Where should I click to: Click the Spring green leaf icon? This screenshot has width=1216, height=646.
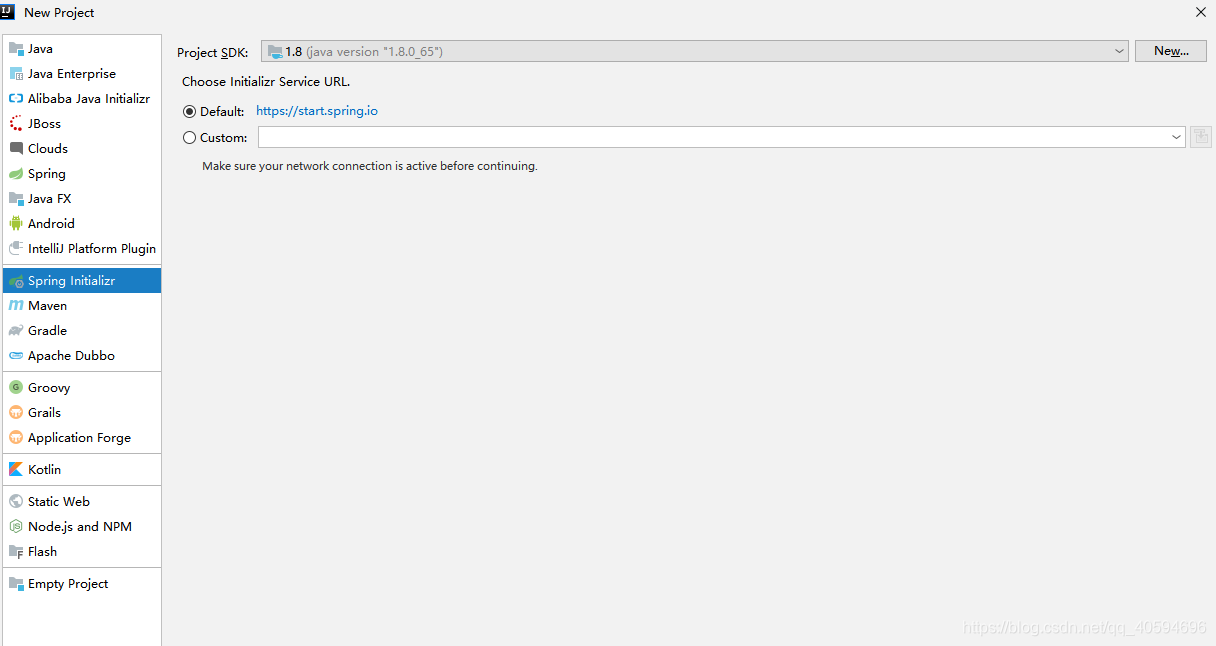[x=16, y=173]
